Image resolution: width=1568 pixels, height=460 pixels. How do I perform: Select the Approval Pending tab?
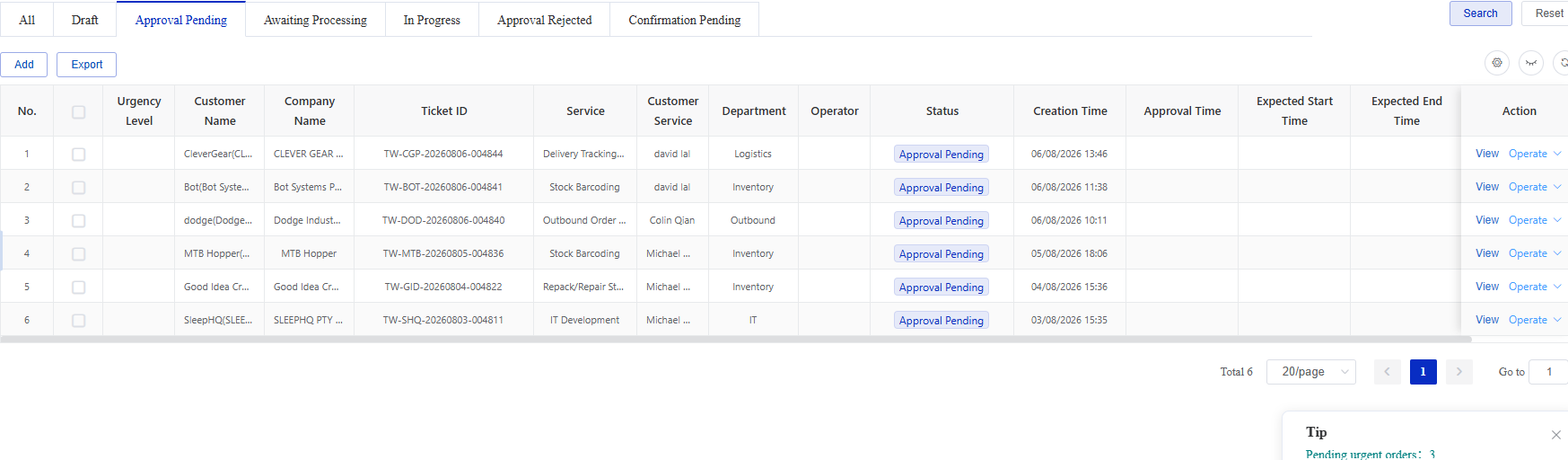pos(181,20)
